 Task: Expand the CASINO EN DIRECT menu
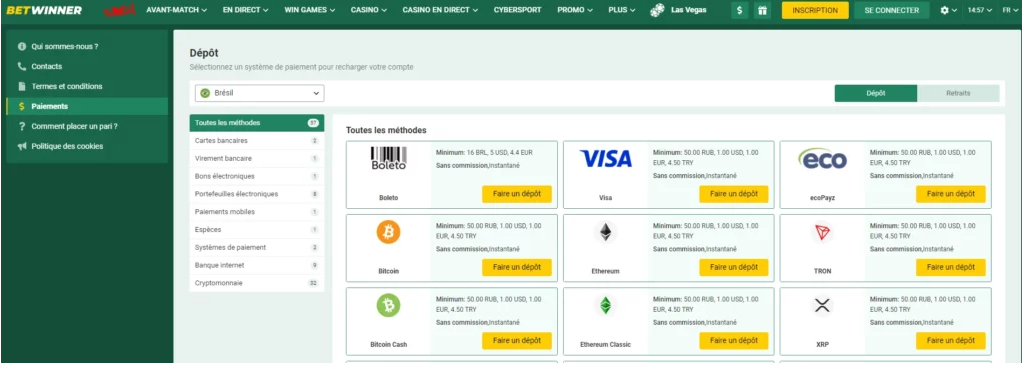tap(440, 10)
